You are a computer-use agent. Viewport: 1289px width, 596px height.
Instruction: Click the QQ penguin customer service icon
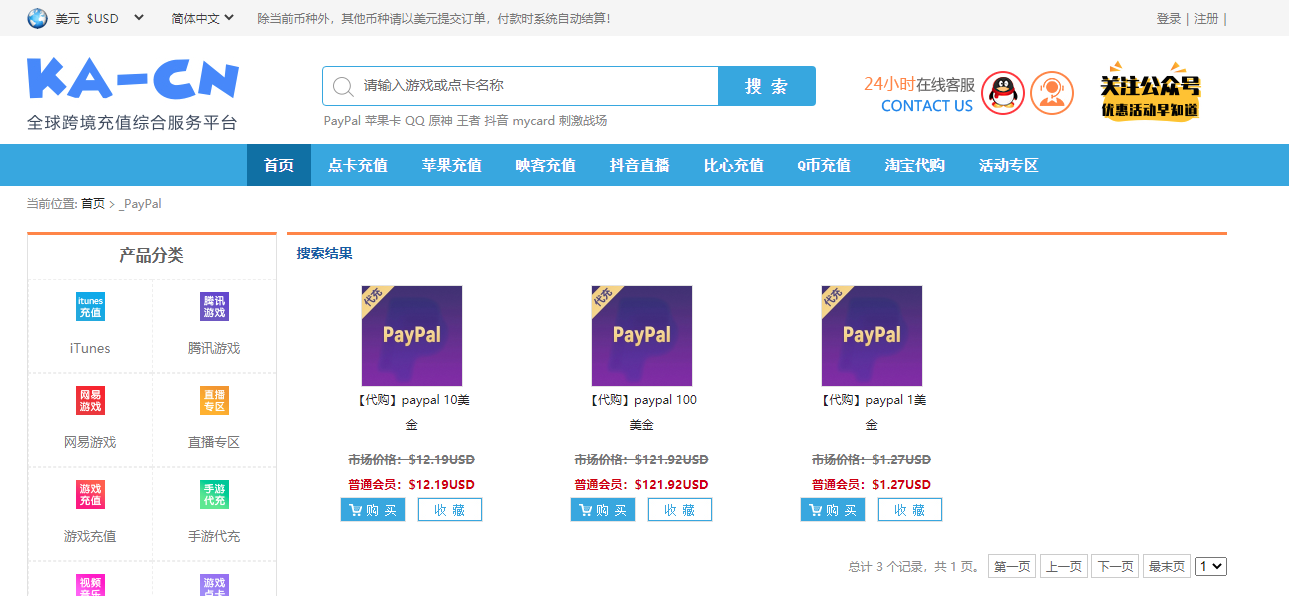[x=1002, y=93]
